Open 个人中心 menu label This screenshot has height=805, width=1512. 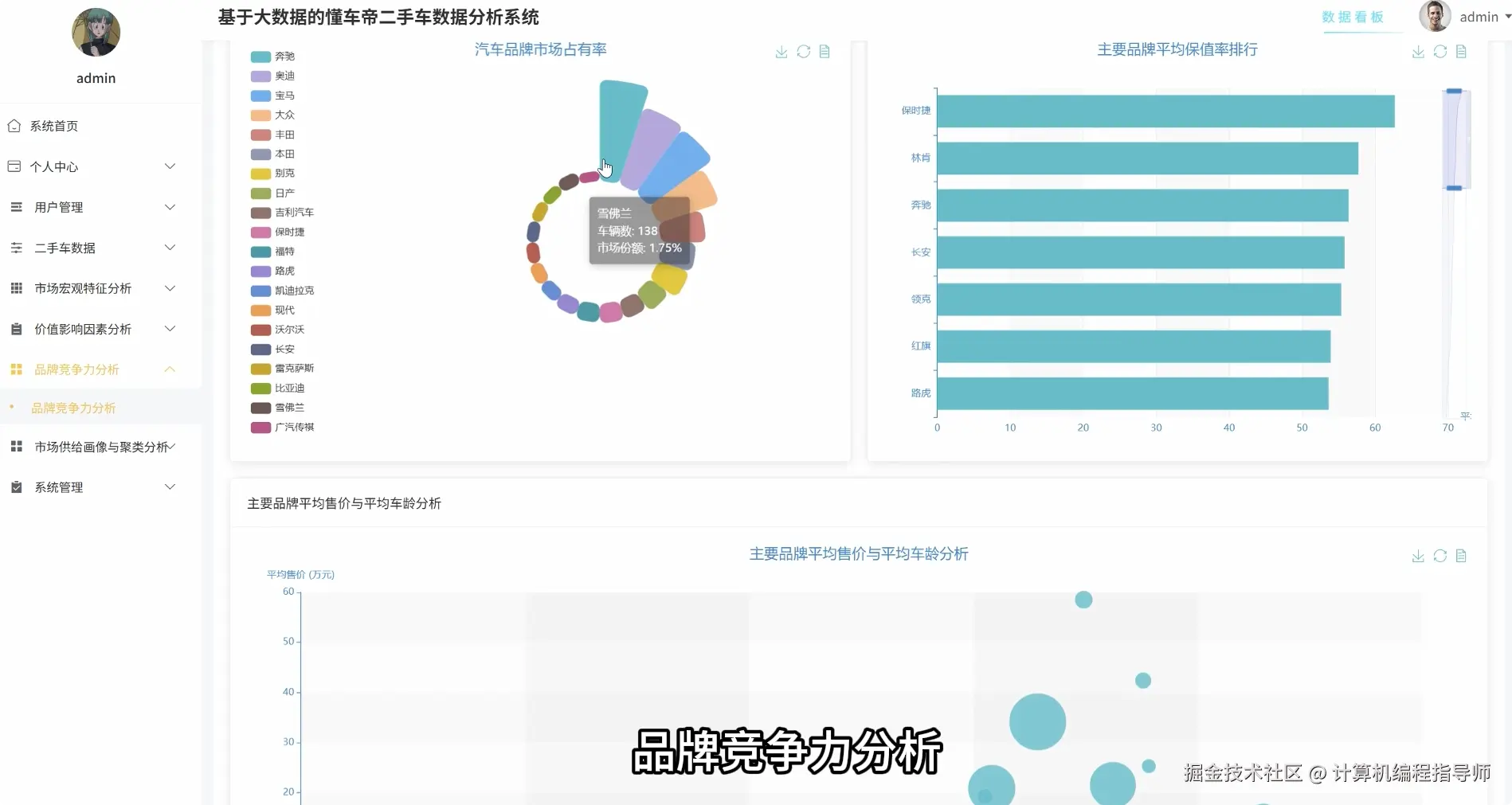54,166
